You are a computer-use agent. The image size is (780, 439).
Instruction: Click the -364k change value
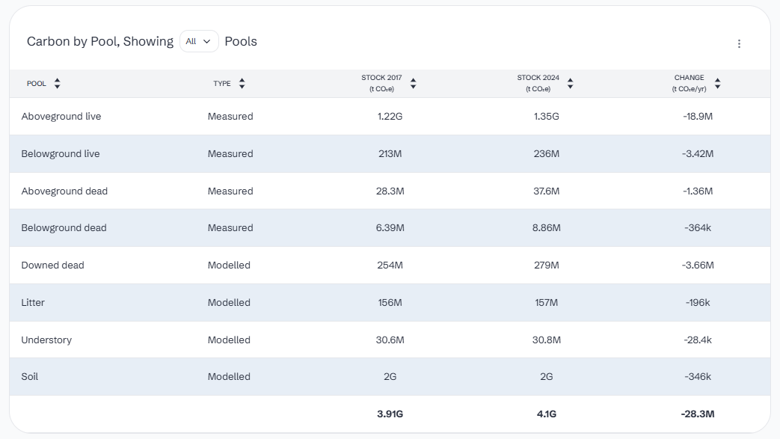point(697,228)
